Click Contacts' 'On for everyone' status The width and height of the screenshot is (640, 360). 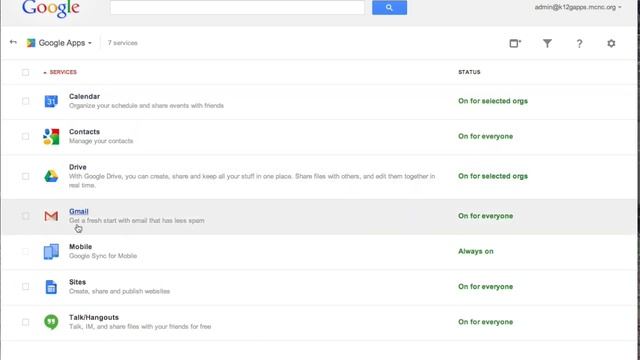485,136
